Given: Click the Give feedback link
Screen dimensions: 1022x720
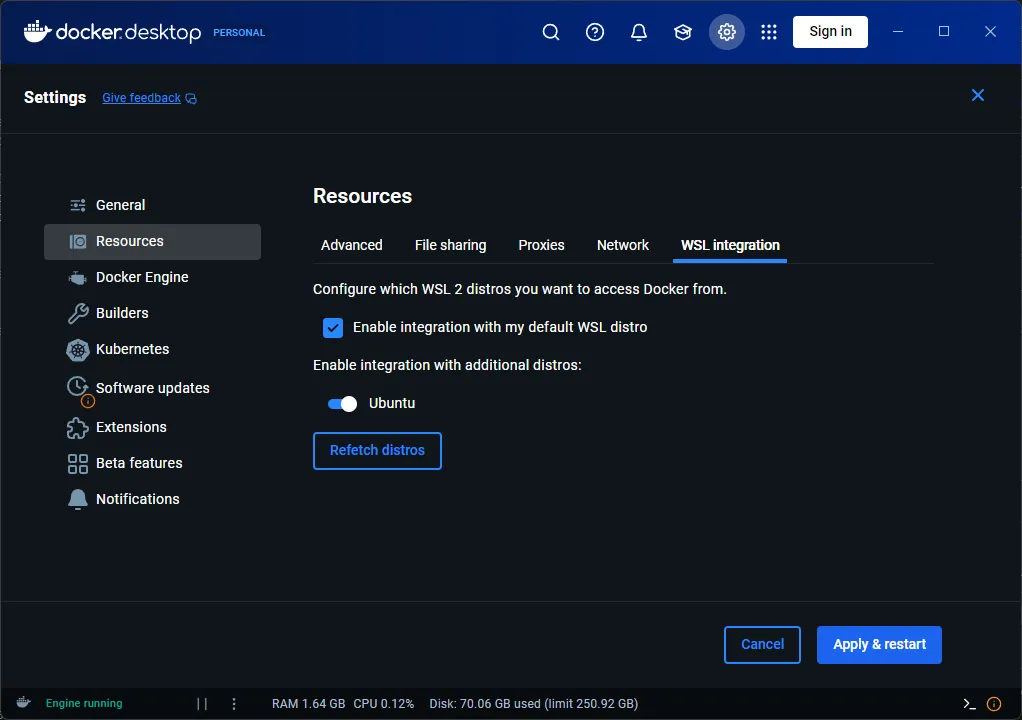Looking at the screenshot, I should pos(141,98).
